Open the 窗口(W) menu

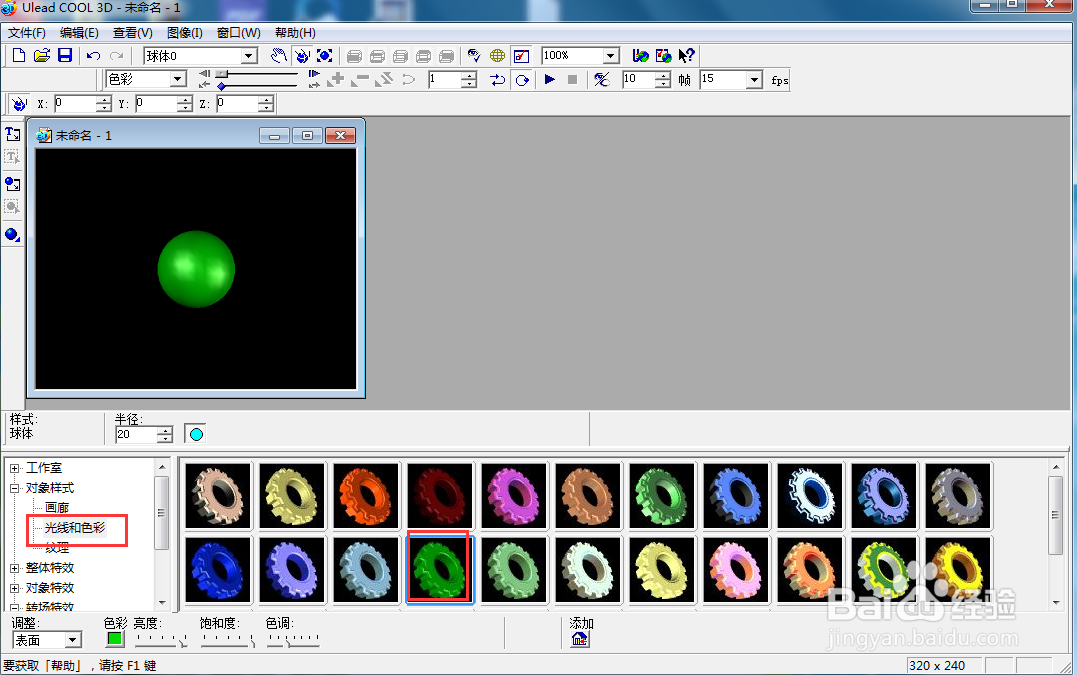click(238, 33)
